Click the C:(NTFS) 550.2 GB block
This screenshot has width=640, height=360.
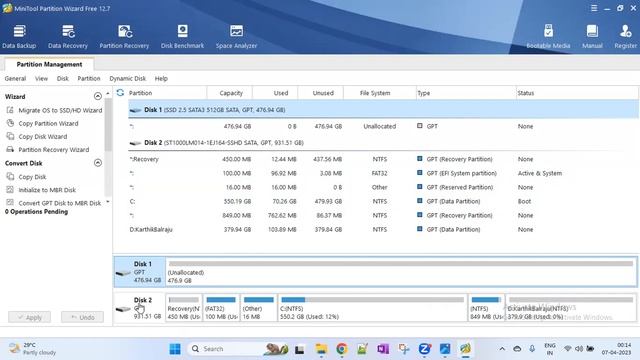coord(372,308)
